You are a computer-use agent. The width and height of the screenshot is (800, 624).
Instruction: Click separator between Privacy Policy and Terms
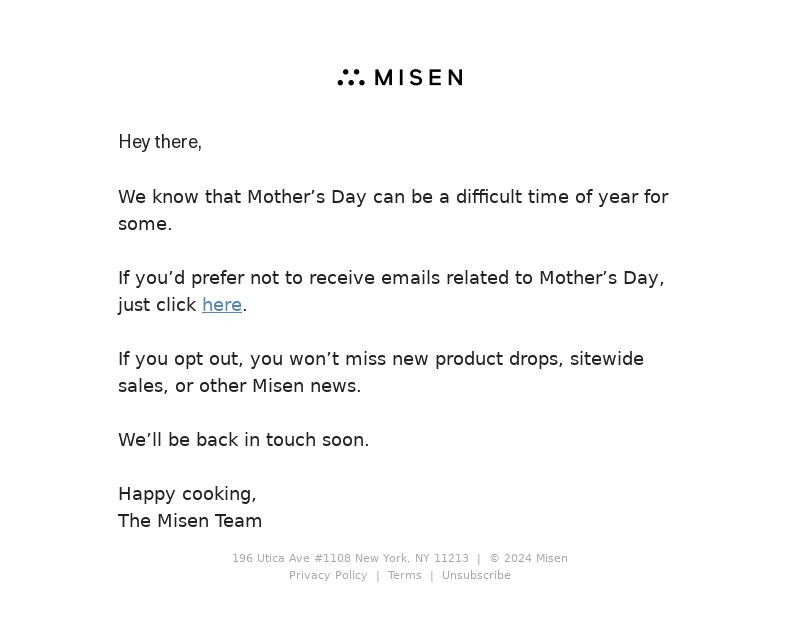378,576
